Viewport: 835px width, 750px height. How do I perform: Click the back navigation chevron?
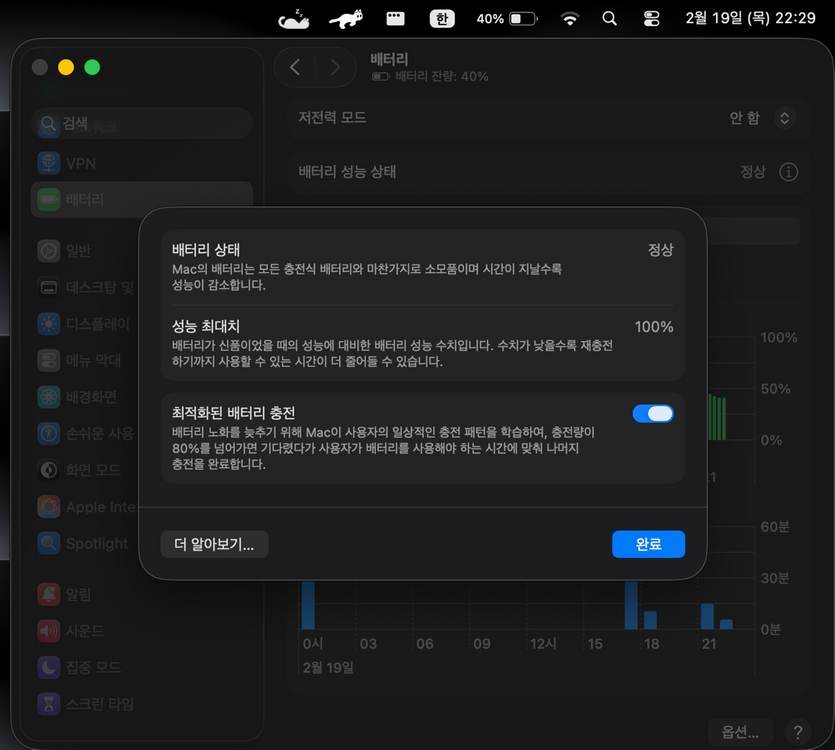(295, 67)
